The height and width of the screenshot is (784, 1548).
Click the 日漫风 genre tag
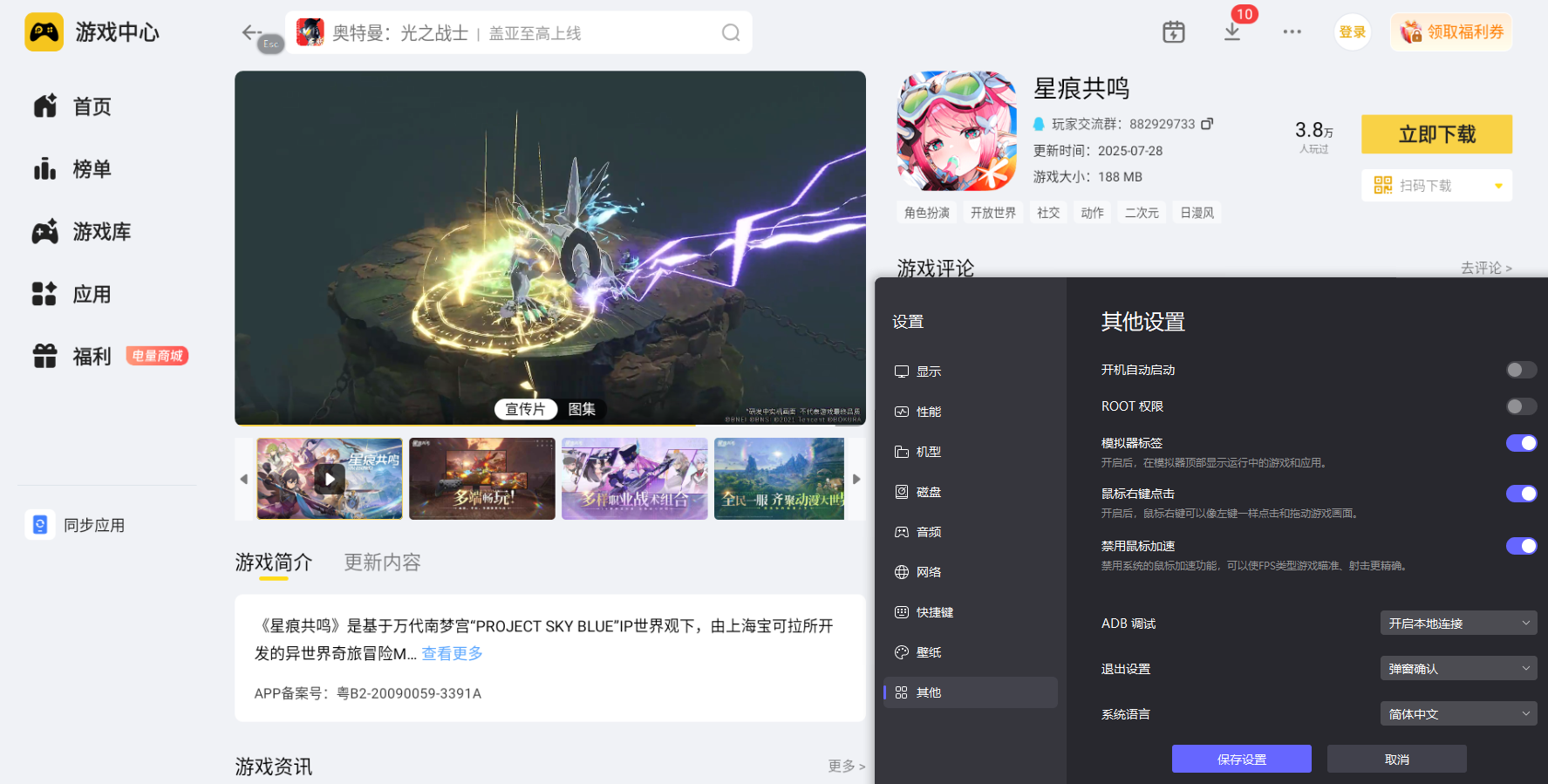click(x=1197, y=213)
